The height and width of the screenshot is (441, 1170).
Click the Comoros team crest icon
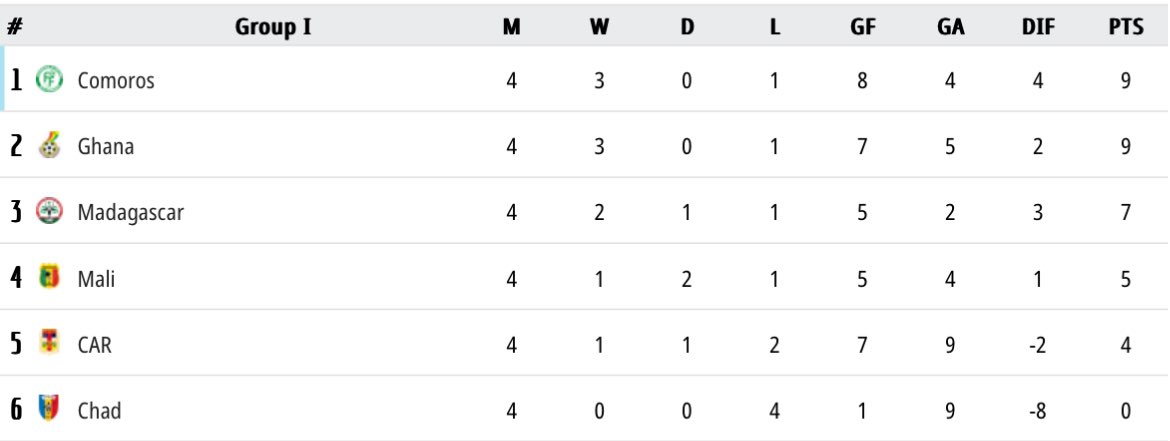[49, 79]
